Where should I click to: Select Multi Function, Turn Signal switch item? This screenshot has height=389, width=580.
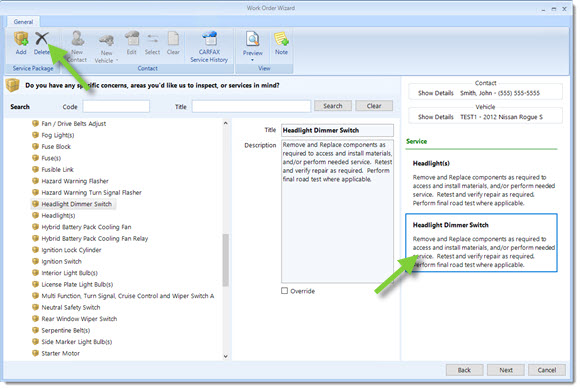[x=123, y=295]
